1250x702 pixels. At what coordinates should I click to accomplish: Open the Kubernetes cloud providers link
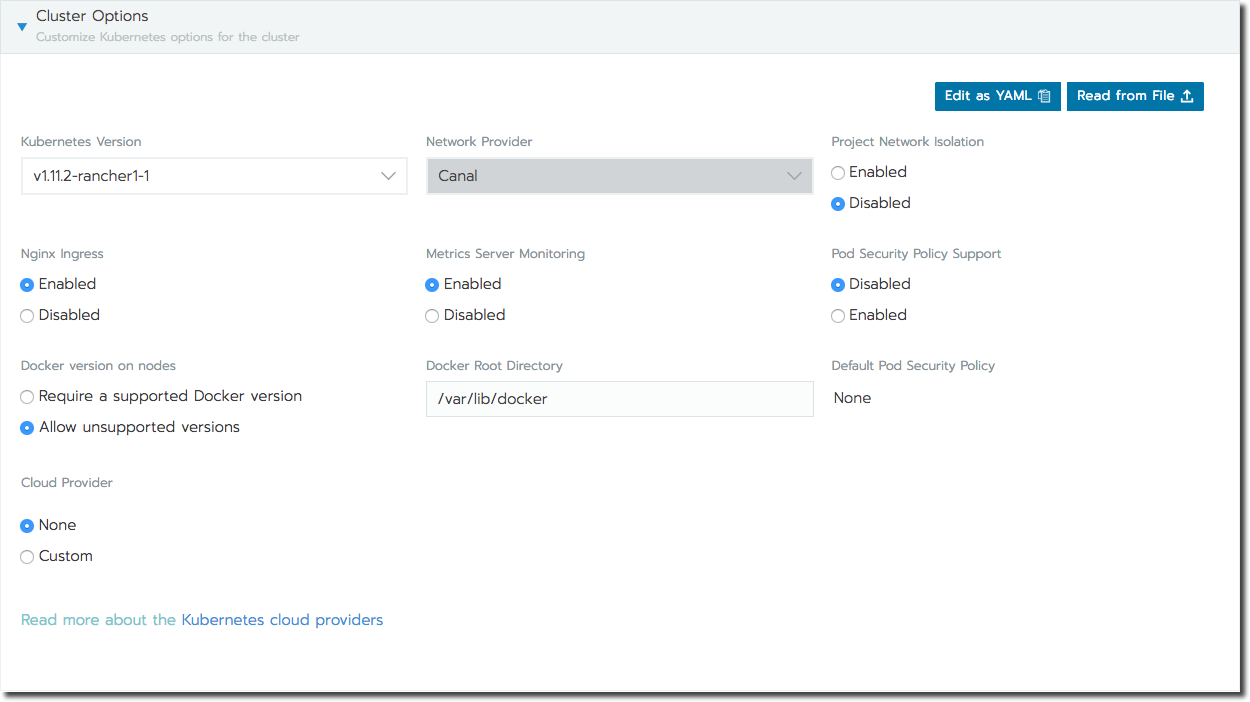tap(282, 619)
